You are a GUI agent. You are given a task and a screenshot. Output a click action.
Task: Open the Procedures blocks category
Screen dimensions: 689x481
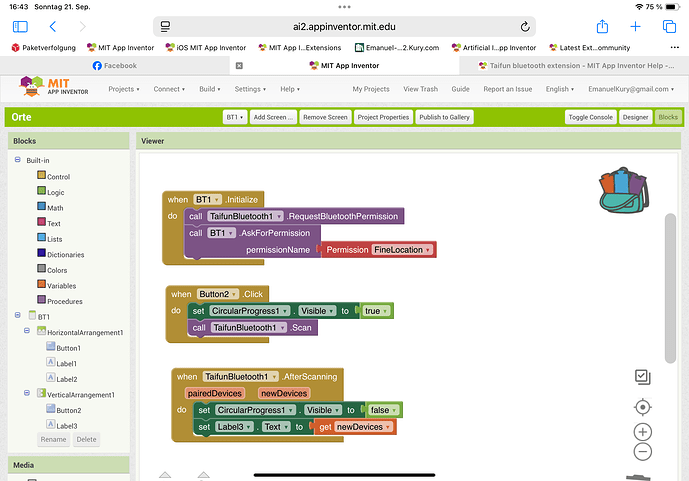[63, 300]
